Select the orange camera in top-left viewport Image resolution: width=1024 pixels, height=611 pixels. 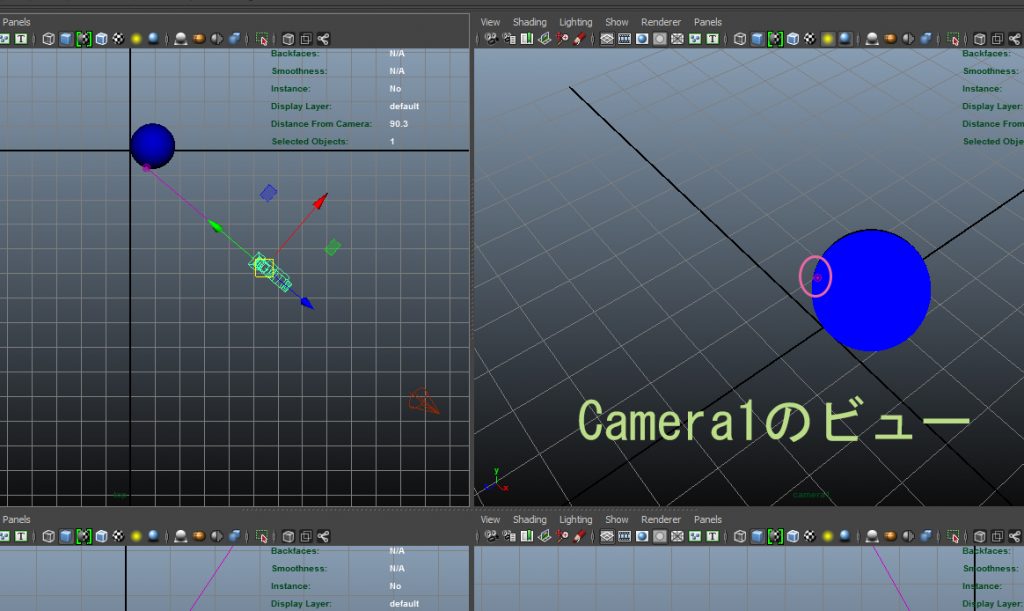click(x=424, y=402)
